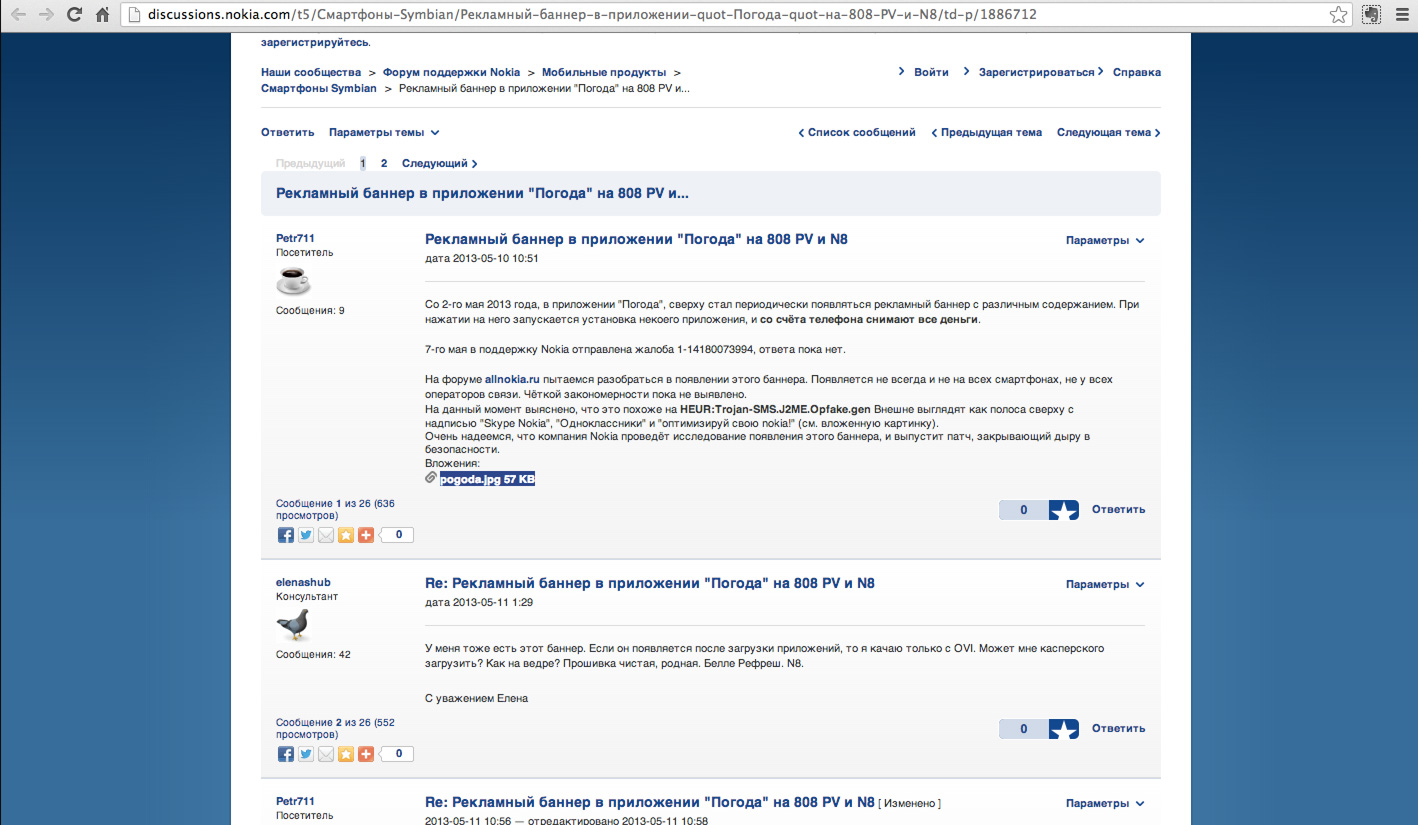Open more sharing options plus icon on first post
This screenshot has height=825, width=1418.
pos(366,535)
